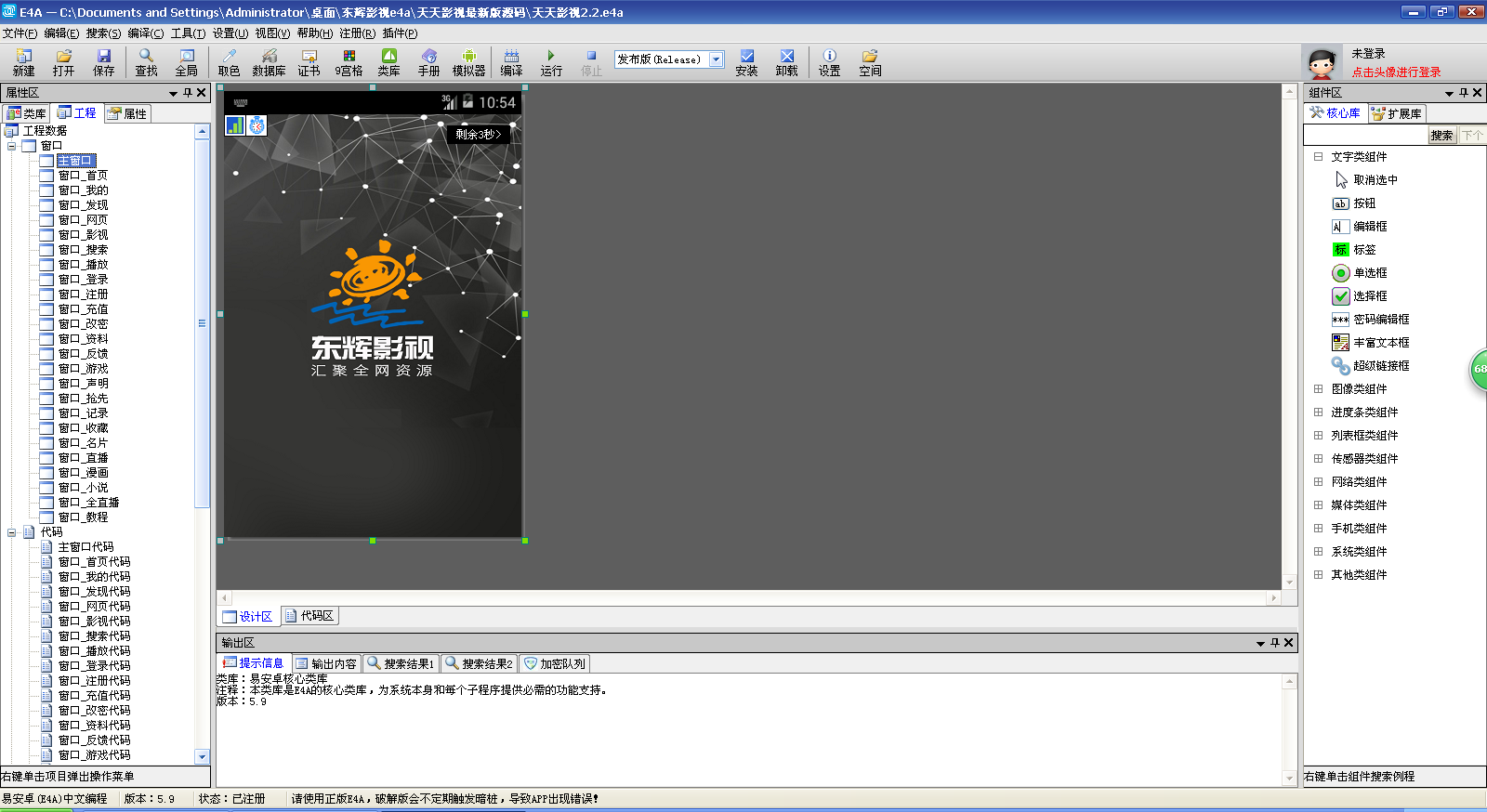Switch to the 类库 tab
This screenshot has height=812, width=1487.
[x=26, y=113]
